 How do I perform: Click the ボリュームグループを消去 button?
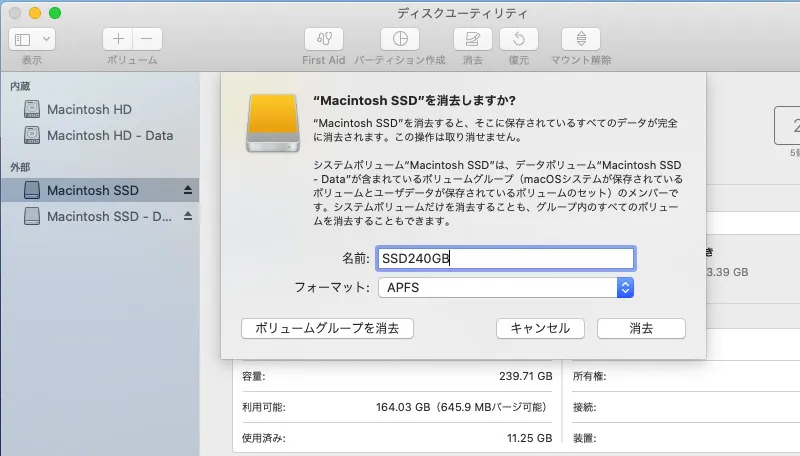point(327,328)
